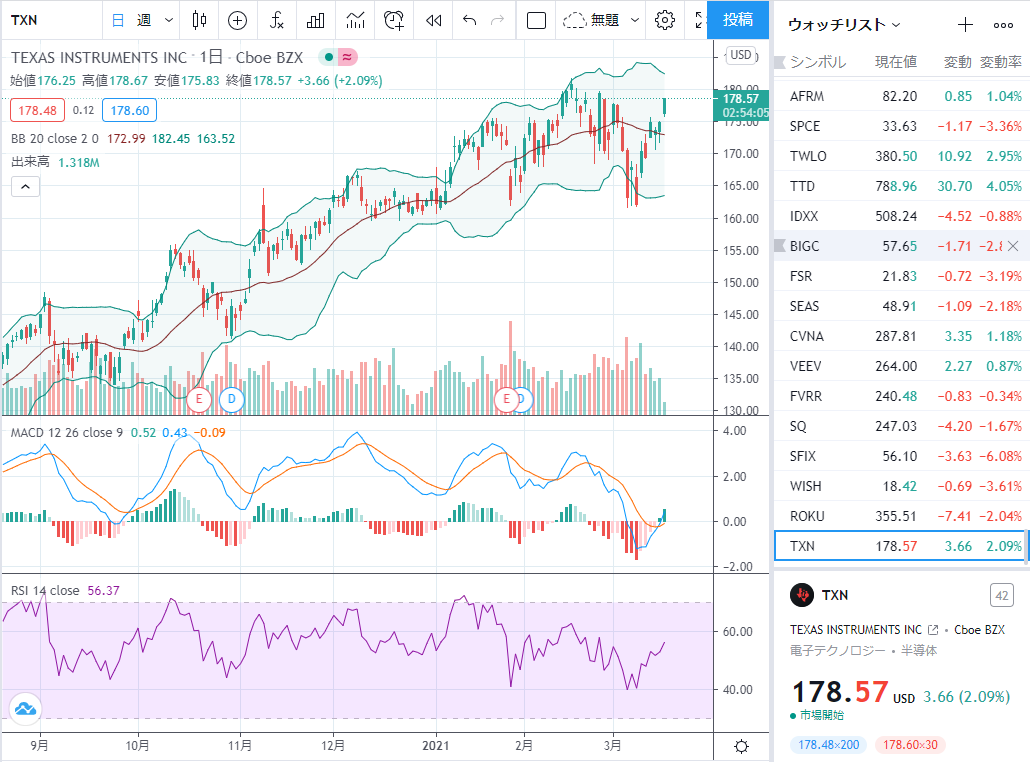Open the watchlist three-dots menu

pyautogui.click(x=1003, y=25)
